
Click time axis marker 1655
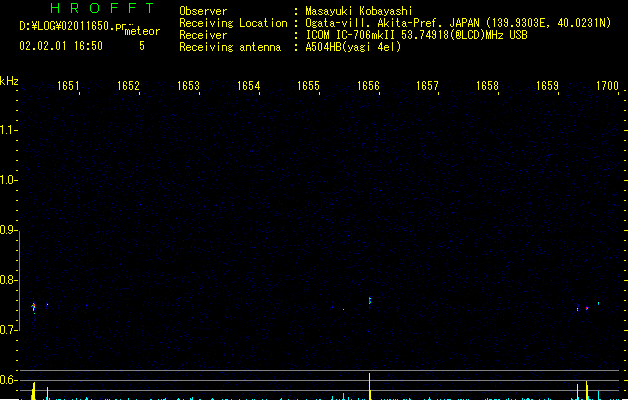[x=308, y=86]
